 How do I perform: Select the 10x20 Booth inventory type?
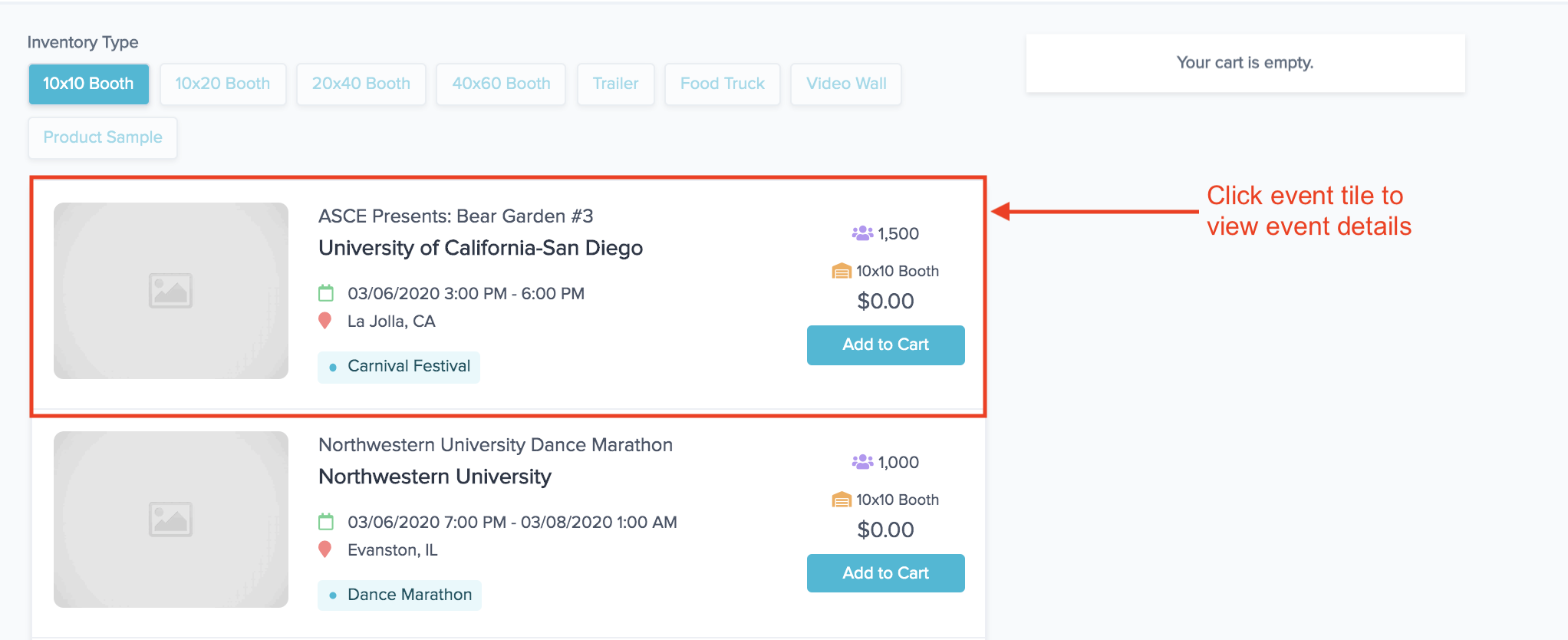(222, 84)
